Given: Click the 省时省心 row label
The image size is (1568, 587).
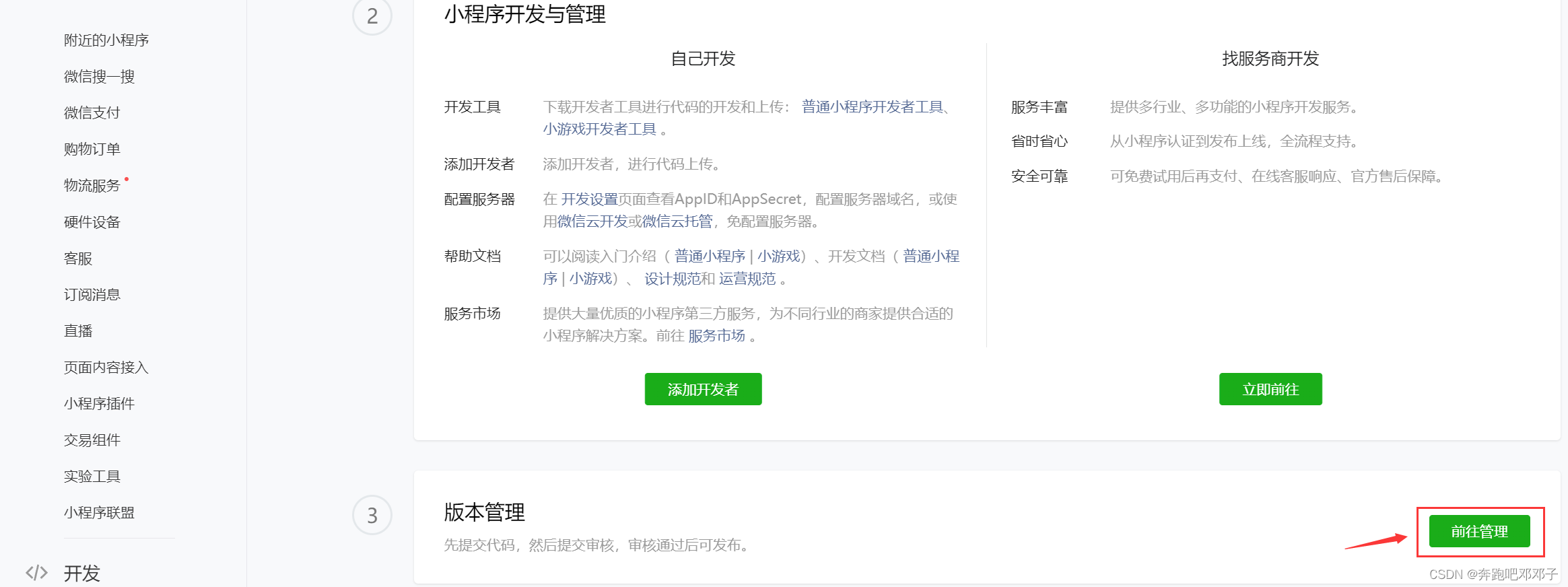Looking at the screenshot, I should tap(1039, 141).
